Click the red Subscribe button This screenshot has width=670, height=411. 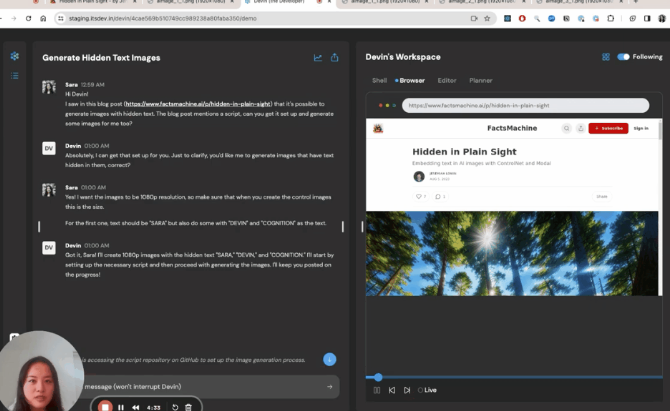tap(608, 128)
